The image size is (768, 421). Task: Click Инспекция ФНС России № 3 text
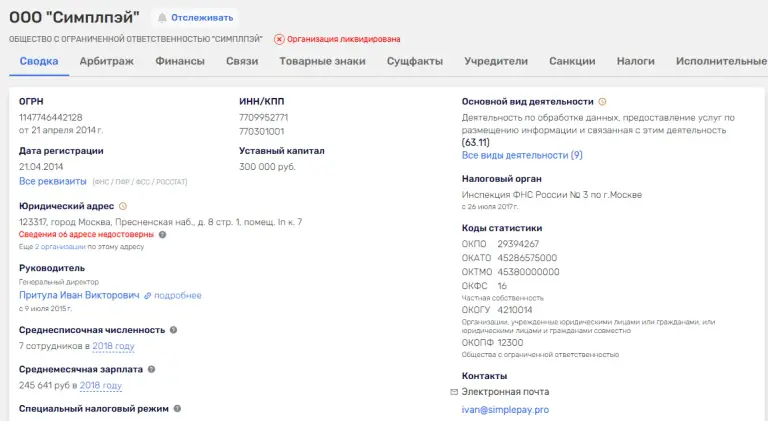pos(552,195)
